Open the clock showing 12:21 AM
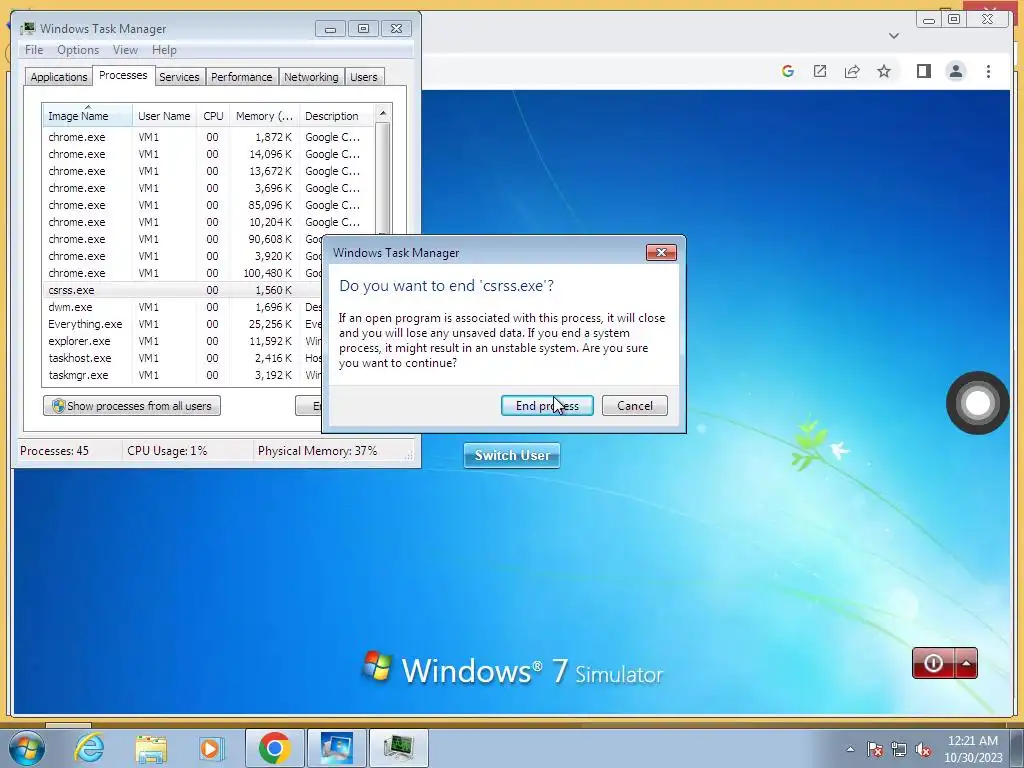Image resolution: width=1024 pixels, height=768 pixels. pyautogui.click(x=973, y=749)
